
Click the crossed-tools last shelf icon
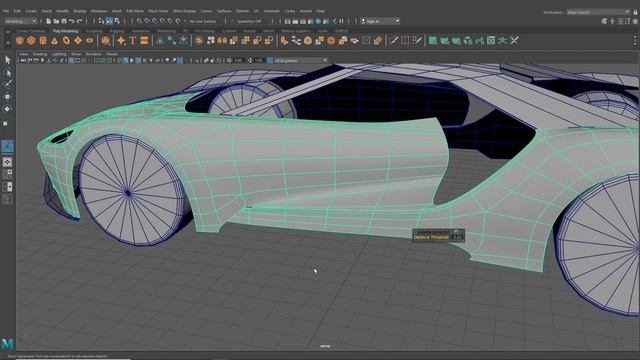click(x=515, y=40)
